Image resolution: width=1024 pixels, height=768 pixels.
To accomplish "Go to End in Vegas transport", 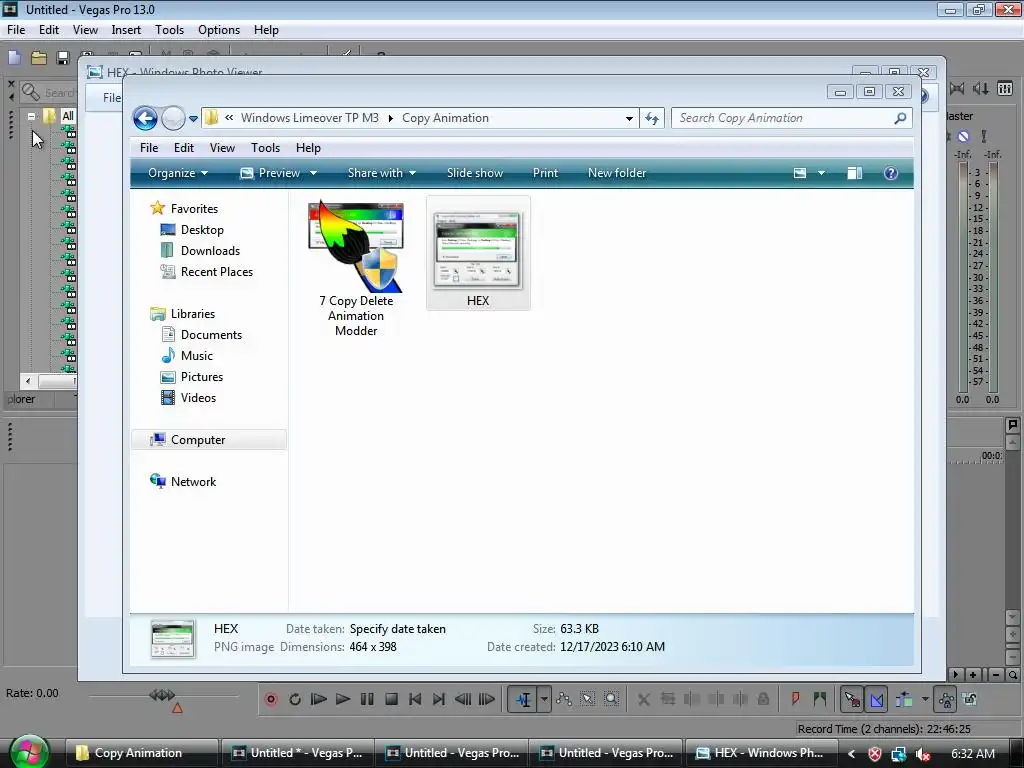I will pyautogui.click(x=439, y=699).
